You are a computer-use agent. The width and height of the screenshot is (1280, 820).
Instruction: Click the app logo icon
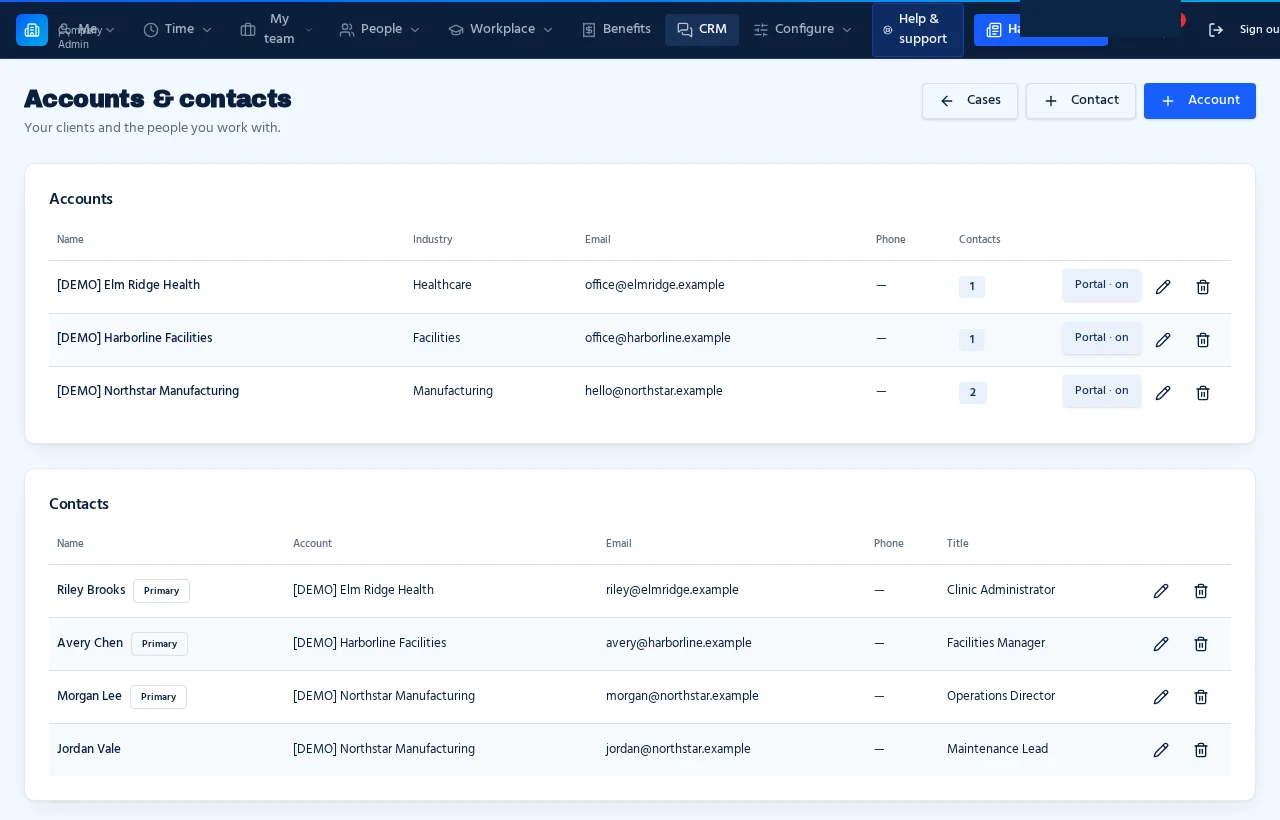[x=32, y=30]
